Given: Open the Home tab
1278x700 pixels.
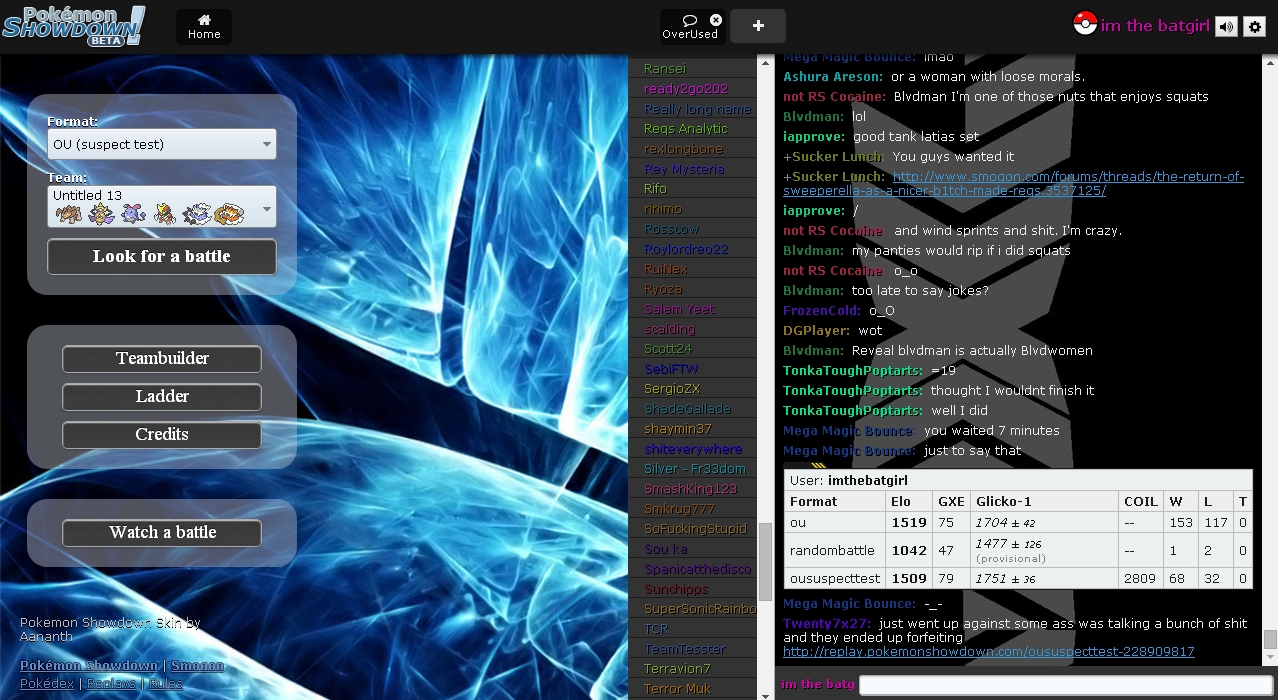Looking at the screenshot, I should pyautogui.click(x=204, y=27).
